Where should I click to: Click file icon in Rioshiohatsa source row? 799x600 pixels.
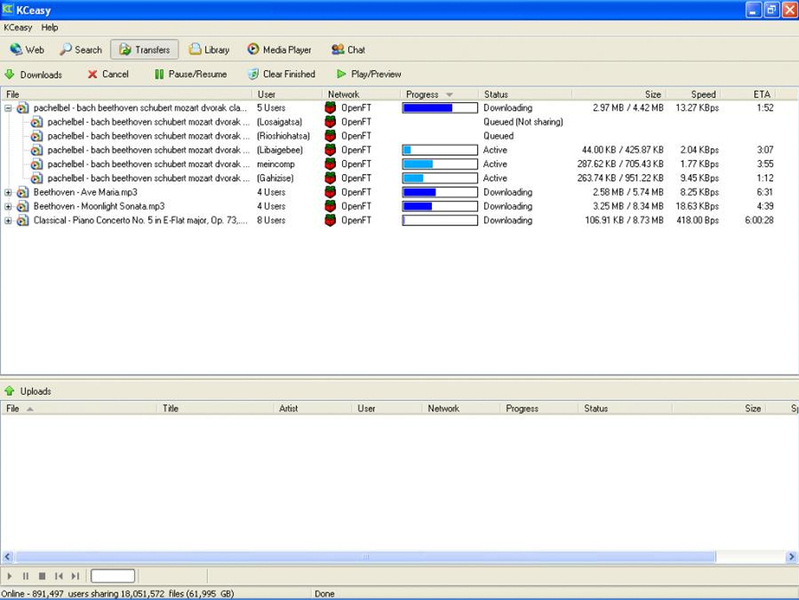pyautogui.click(x=37, y=136)
